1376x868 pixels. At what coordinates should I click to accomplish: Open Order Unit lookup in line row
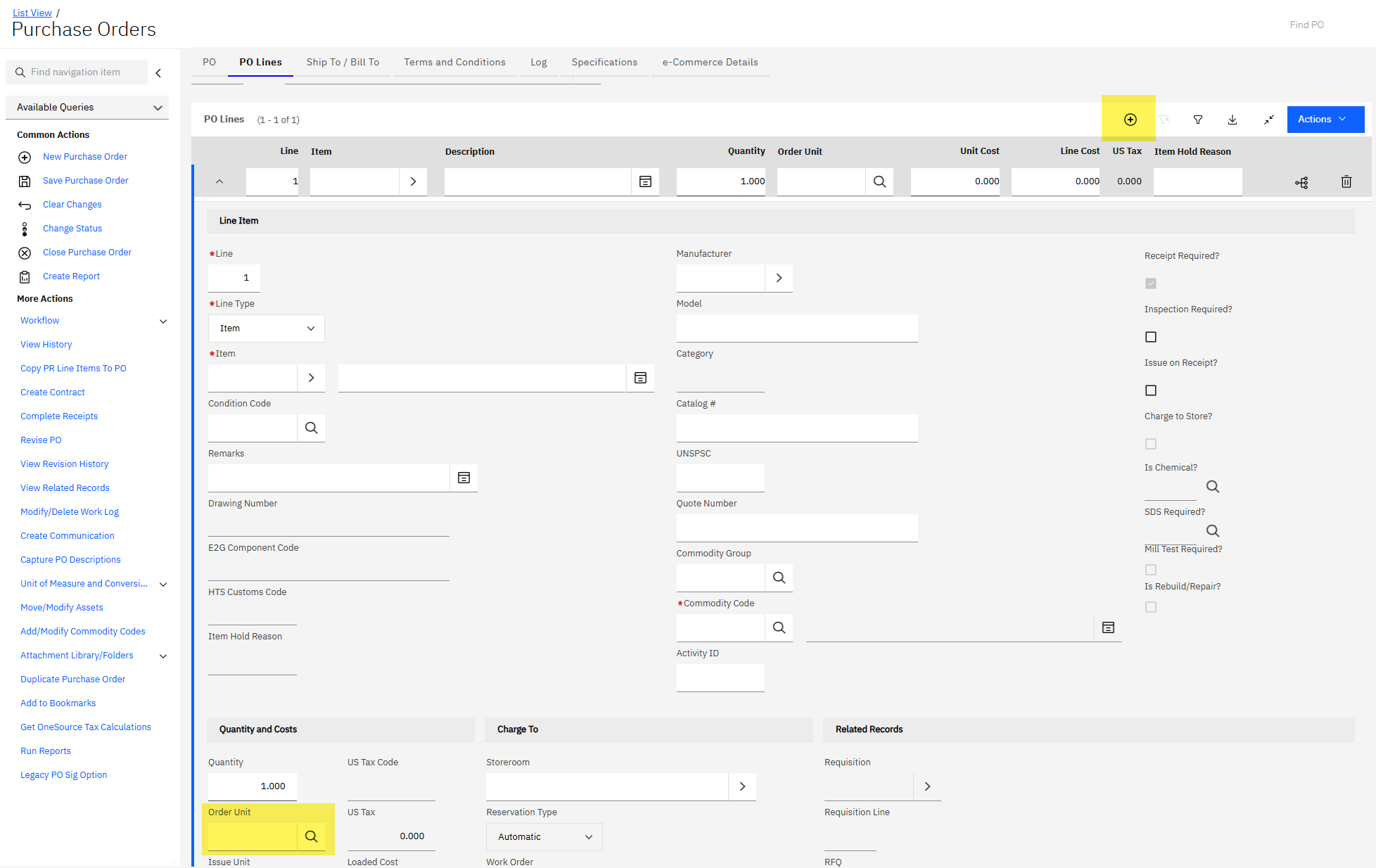(879, 181)
